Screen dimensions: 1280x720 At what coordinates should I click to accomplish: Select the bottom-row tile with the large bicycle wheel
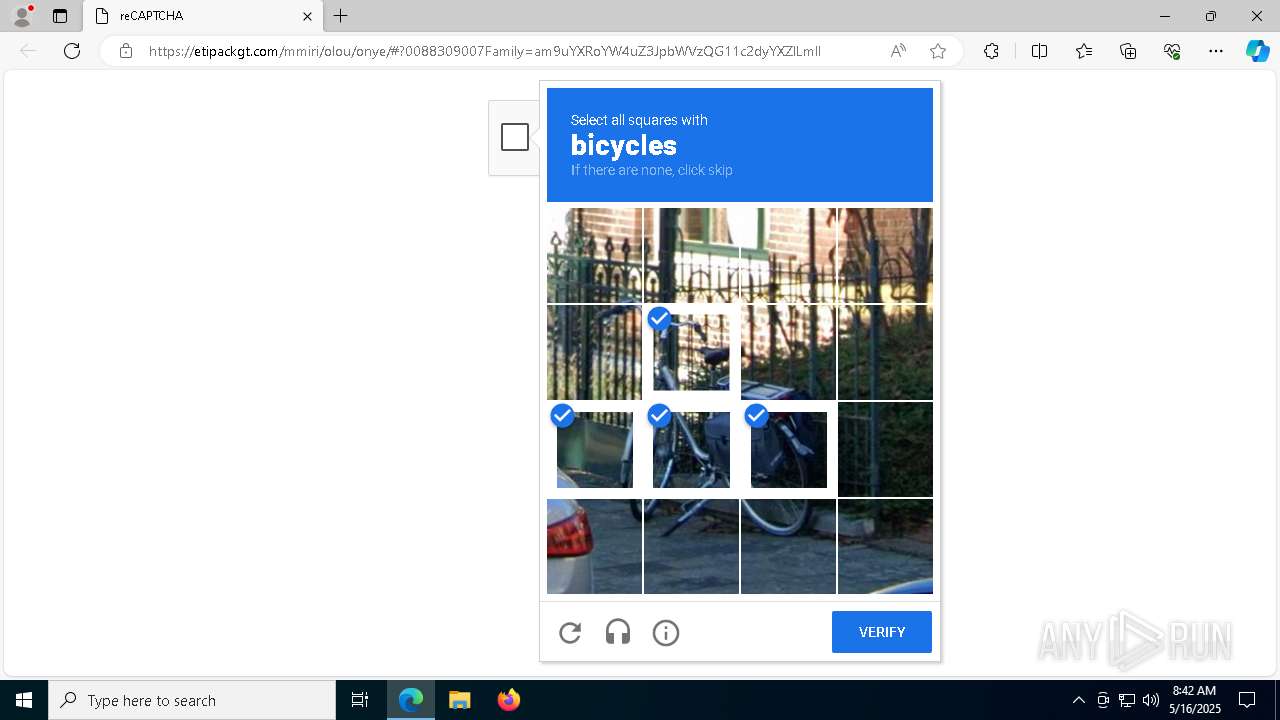(x=788, y=546)
